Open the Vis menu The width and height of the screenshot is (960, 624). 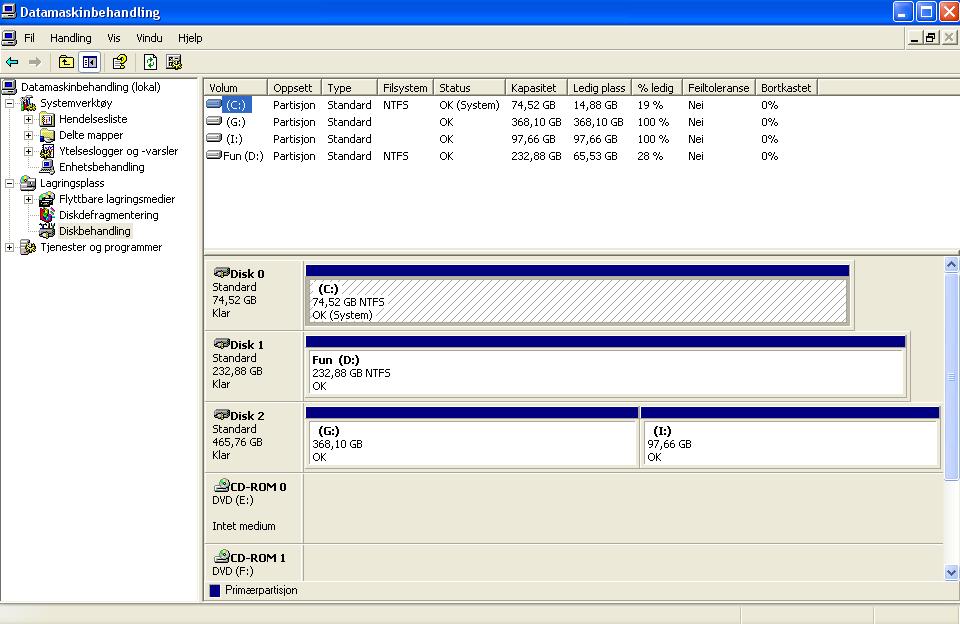click(x=114, y=38)
